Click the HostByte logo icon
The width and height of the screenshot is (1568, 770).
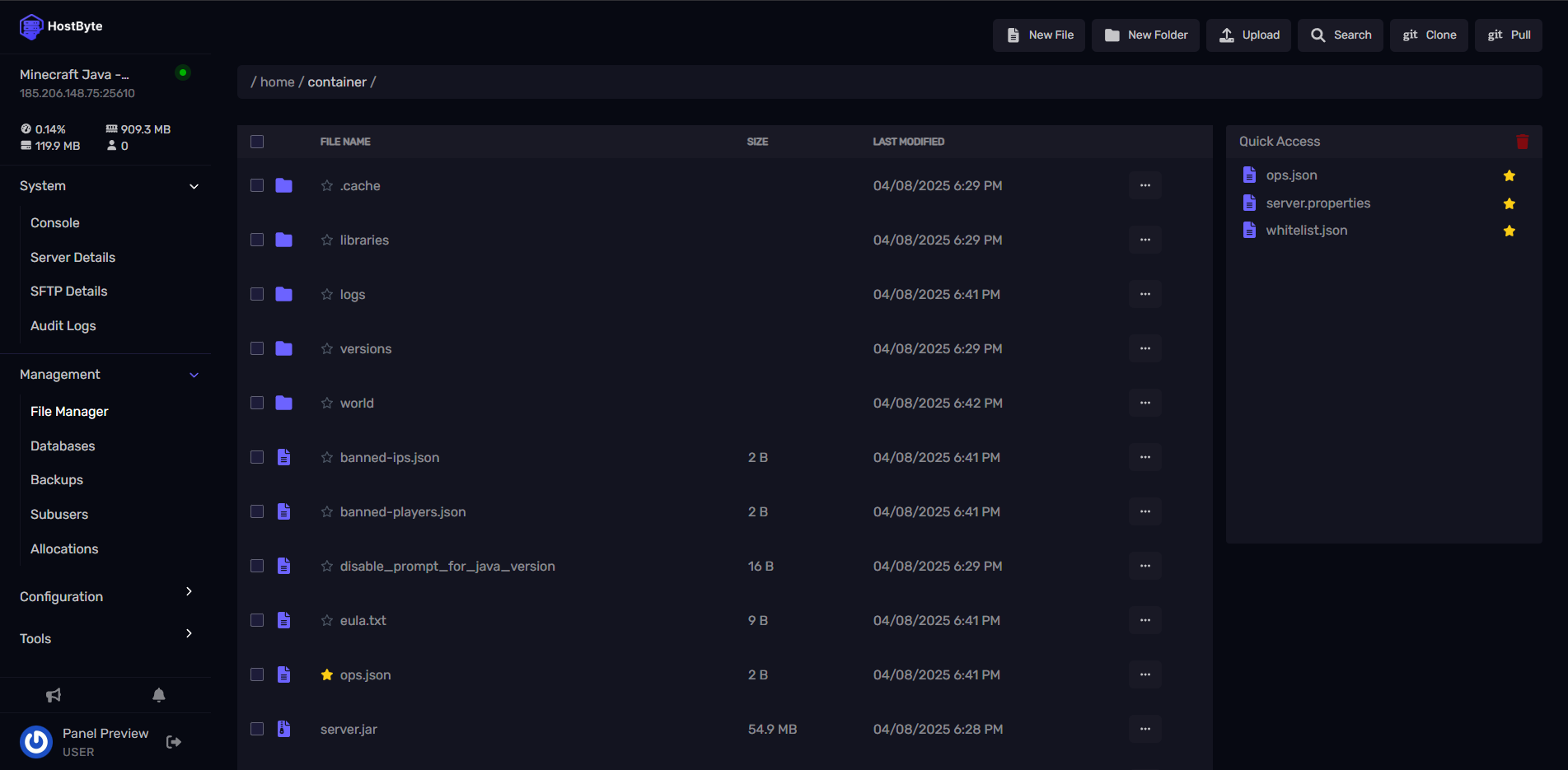coord(31,26)
